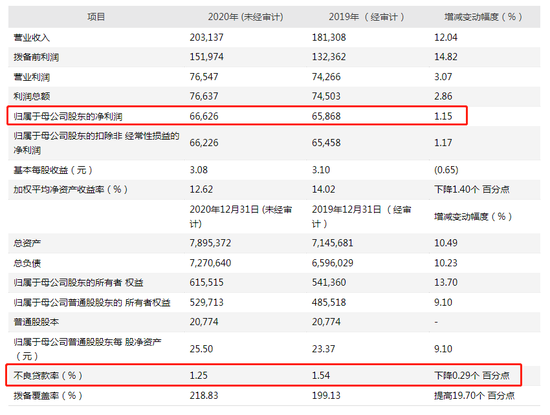Click the 25.50 net assets per share

[201, 349]
